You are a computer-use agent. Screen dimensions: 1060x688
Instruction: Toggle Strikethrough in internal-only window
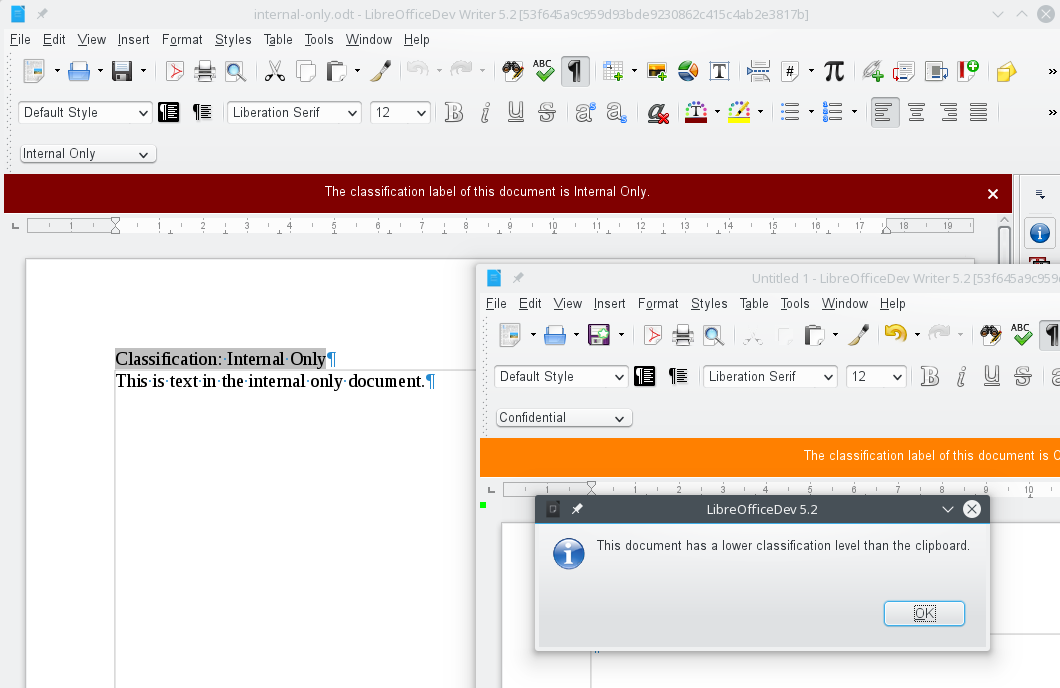pos(547,112)
